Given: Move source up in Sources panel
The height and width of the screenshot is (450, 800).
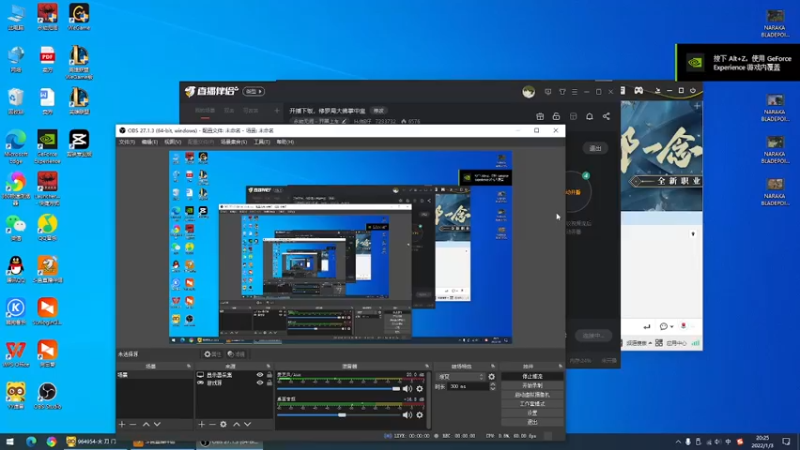Looking at the screenshot, I should [x=236, y=424].
